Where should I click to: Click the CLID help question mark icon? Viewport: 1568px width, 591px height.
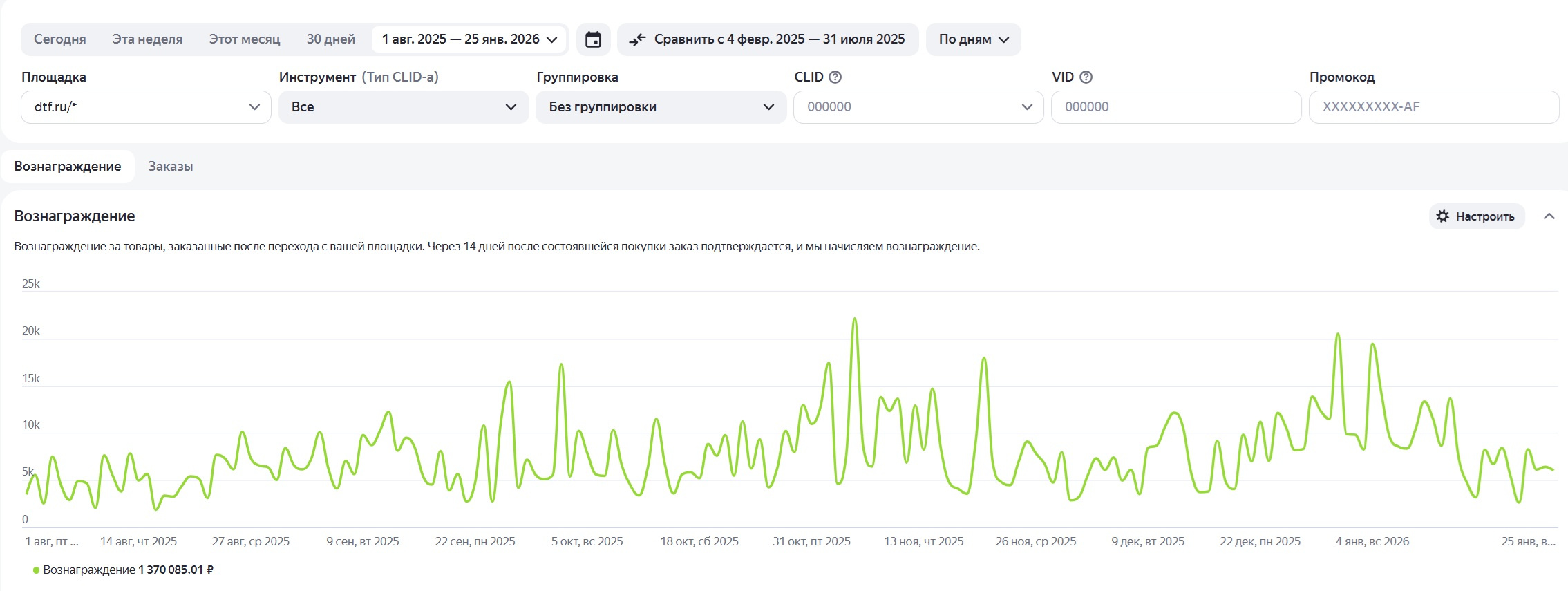(835, 77)
